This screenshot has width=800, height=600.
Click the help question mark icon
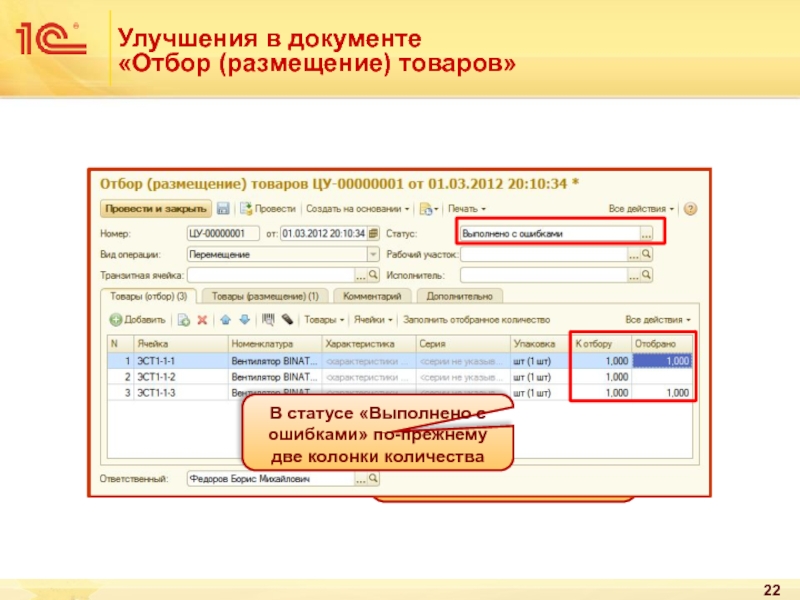tap(690, 209)
